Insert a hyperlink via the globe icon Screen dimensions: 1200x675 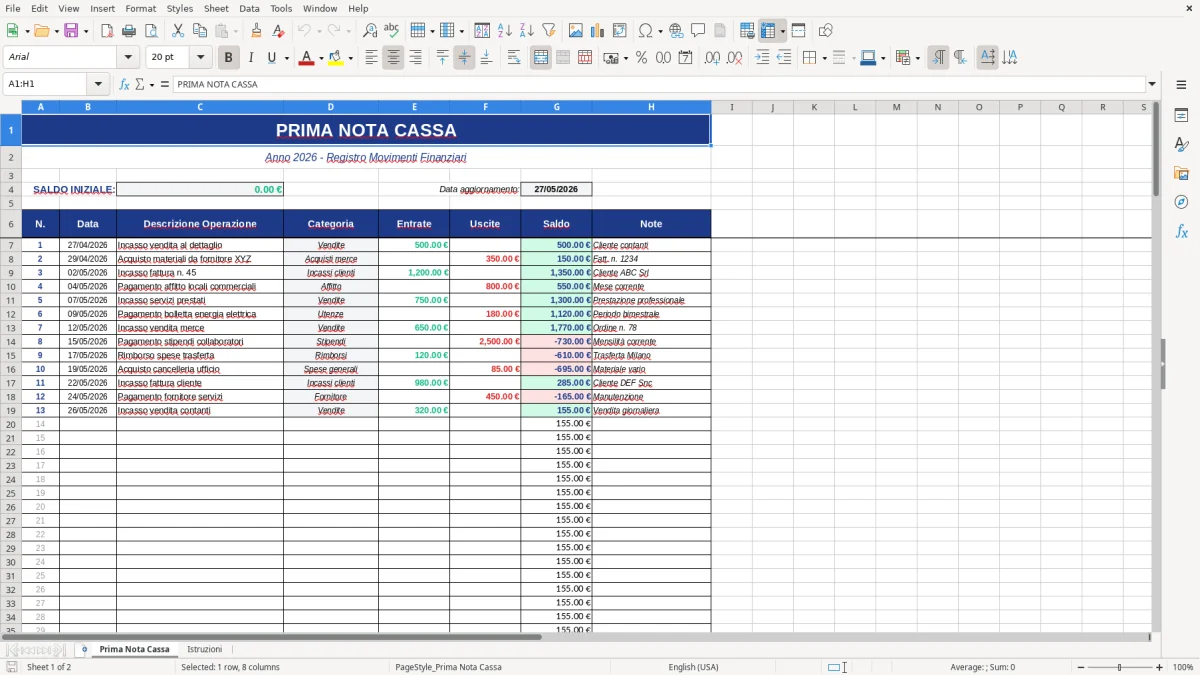pyautogui.click(x=676, y=31)
